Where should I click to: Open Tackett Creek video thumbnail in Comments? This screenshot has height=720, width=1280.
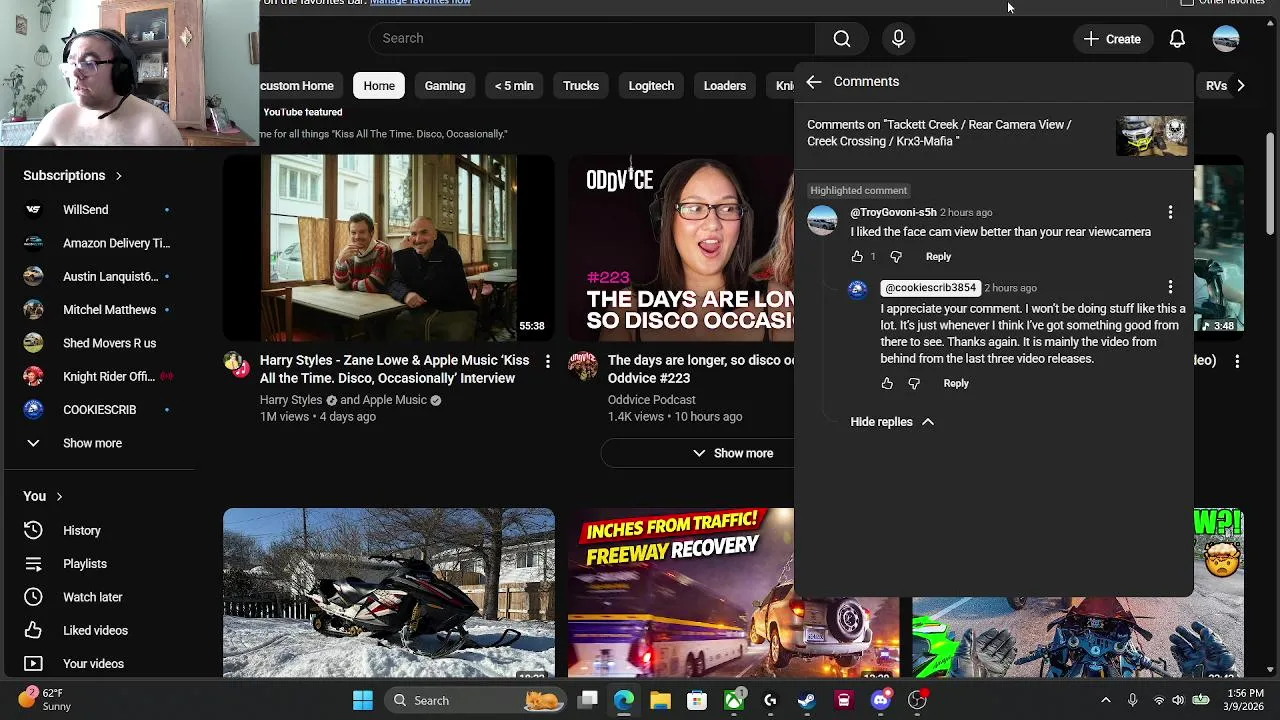point(1151,136)
